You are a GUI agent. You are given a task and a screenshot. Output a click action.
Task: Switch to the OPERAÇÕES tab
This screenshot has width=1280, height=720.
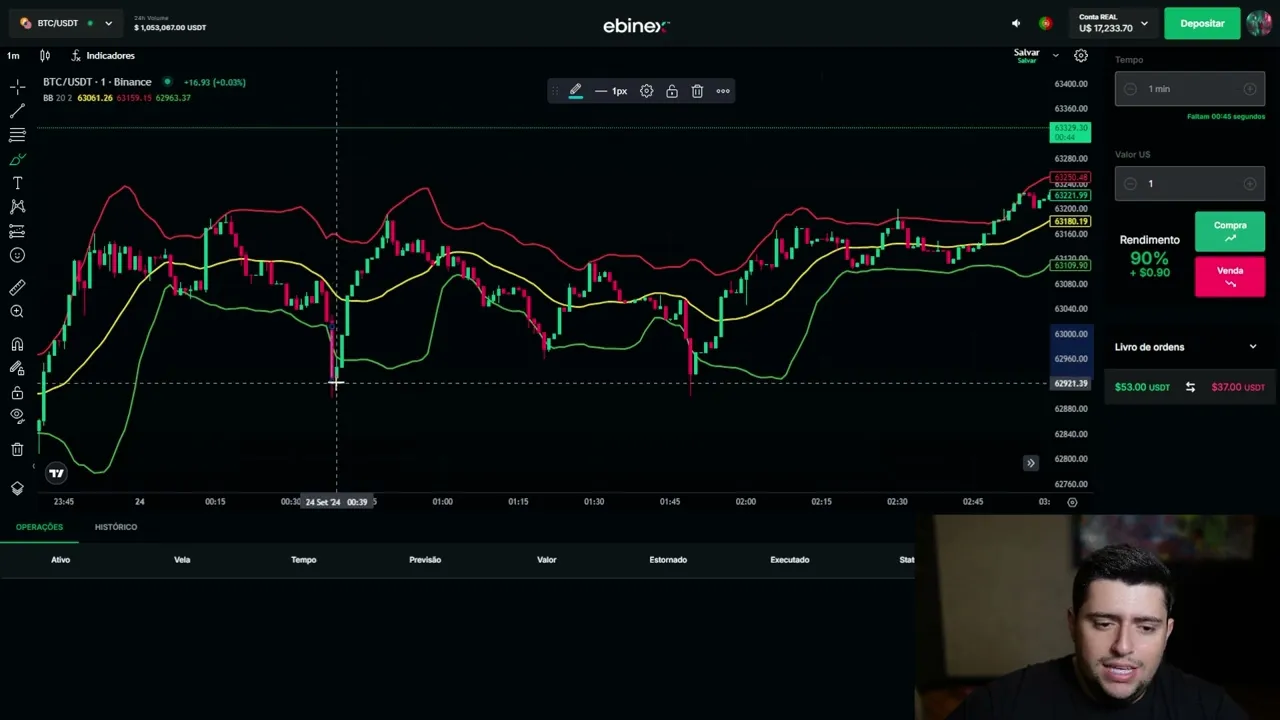(39, 527)
